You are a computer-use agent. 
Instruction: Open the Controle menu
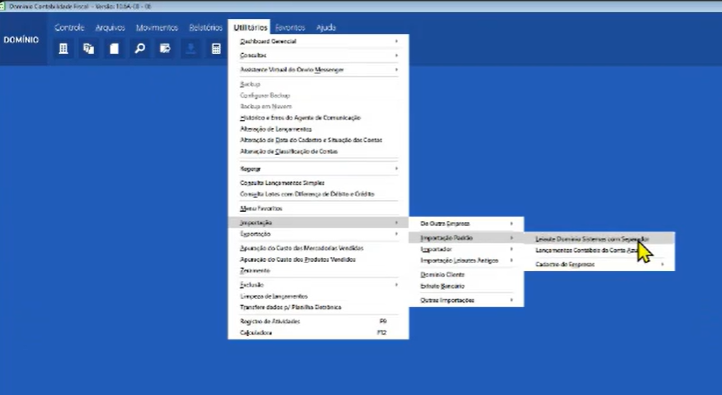click(x=69, y=28)
